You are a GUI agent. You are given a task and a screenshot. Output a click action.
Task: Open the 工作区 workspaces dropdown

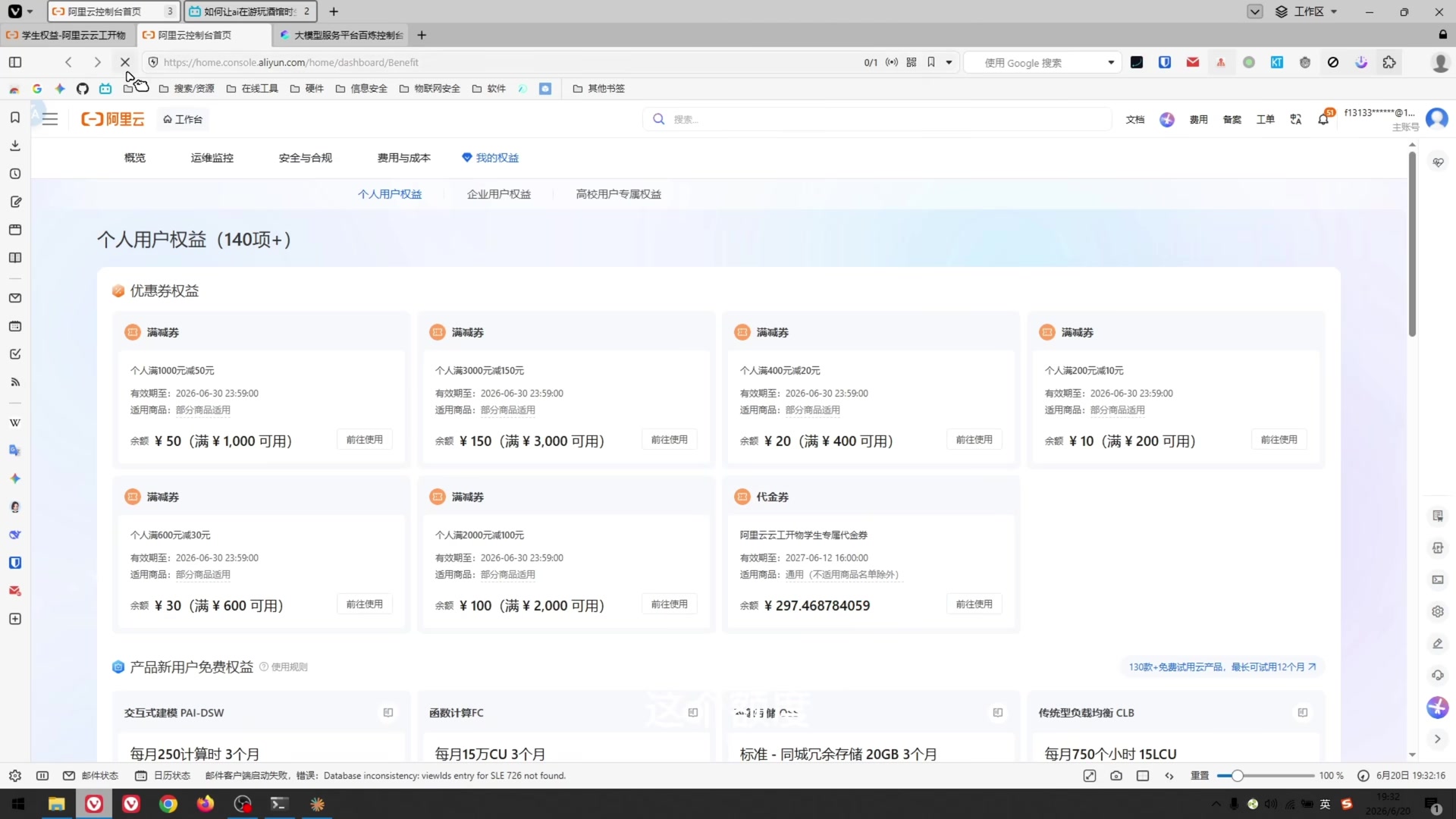(1306, 11)
